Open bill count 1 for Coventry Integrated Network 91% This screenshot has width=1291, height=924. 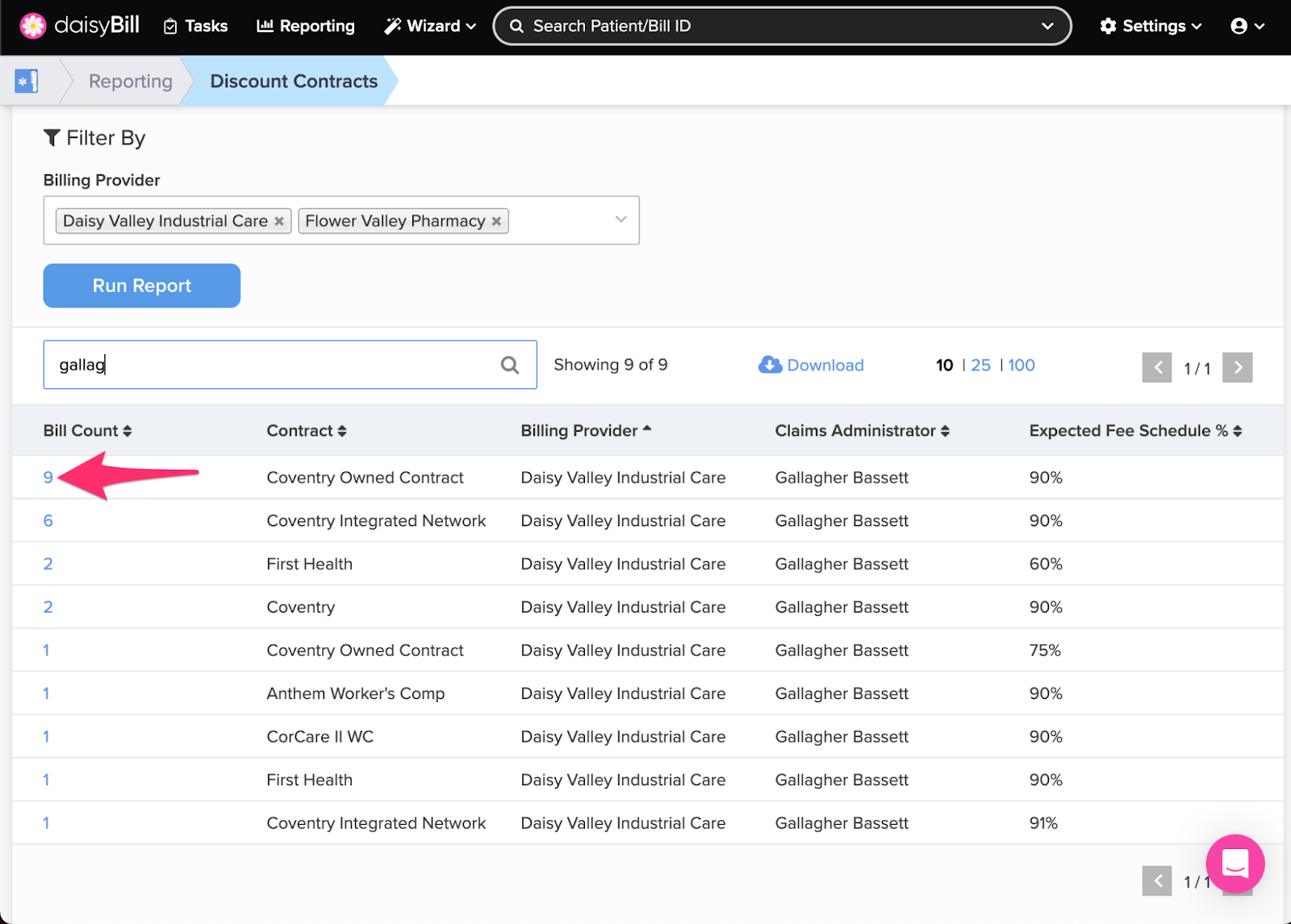47,823
